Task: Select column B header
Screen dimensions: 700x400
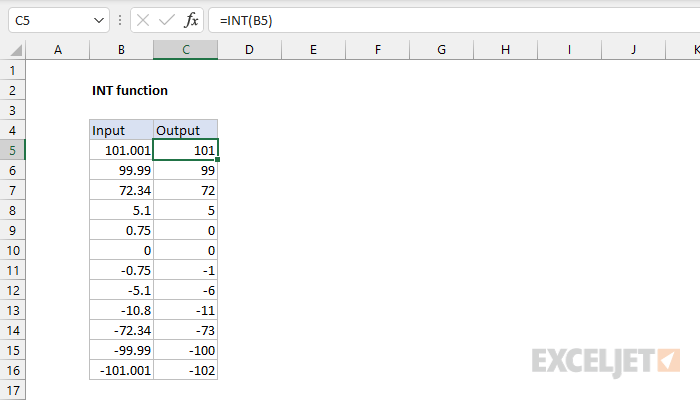Action: (121, 50)
